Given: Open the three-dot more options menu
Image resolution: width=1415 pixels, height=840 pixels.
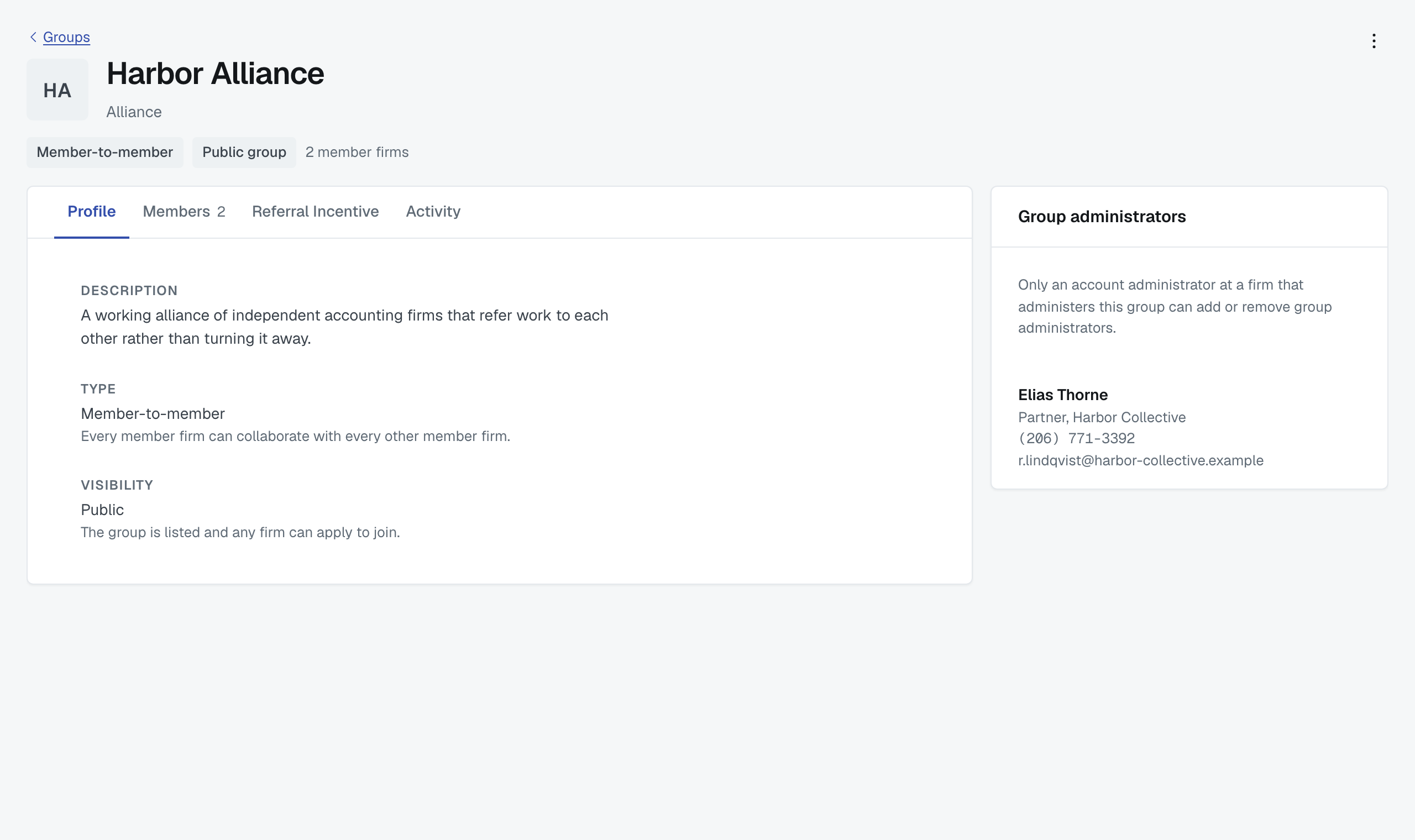Looking at the screenshot, I should (x=1374, y=41).
